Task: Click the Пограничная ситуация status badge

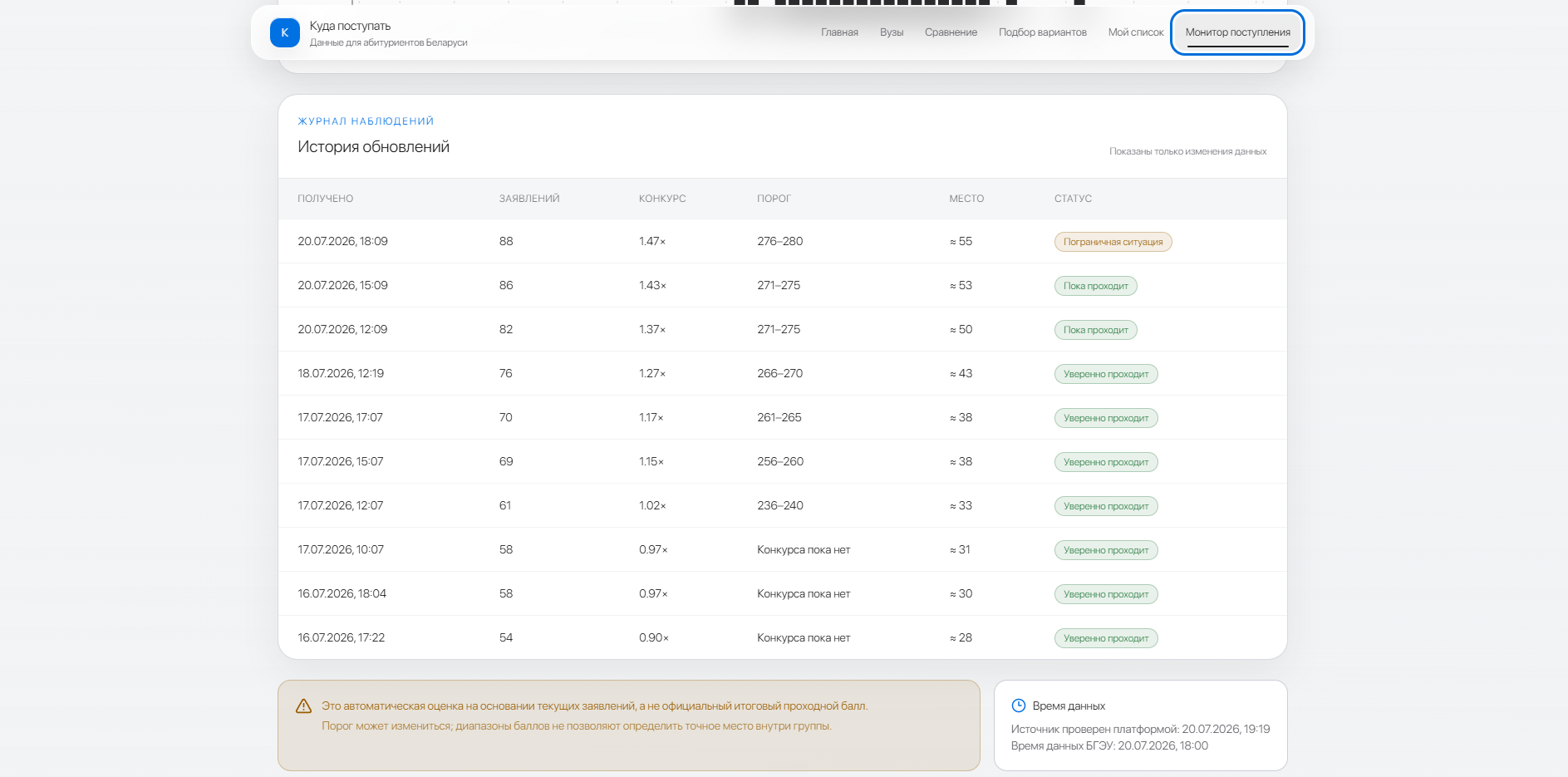Action: [x=1113, y=242]
